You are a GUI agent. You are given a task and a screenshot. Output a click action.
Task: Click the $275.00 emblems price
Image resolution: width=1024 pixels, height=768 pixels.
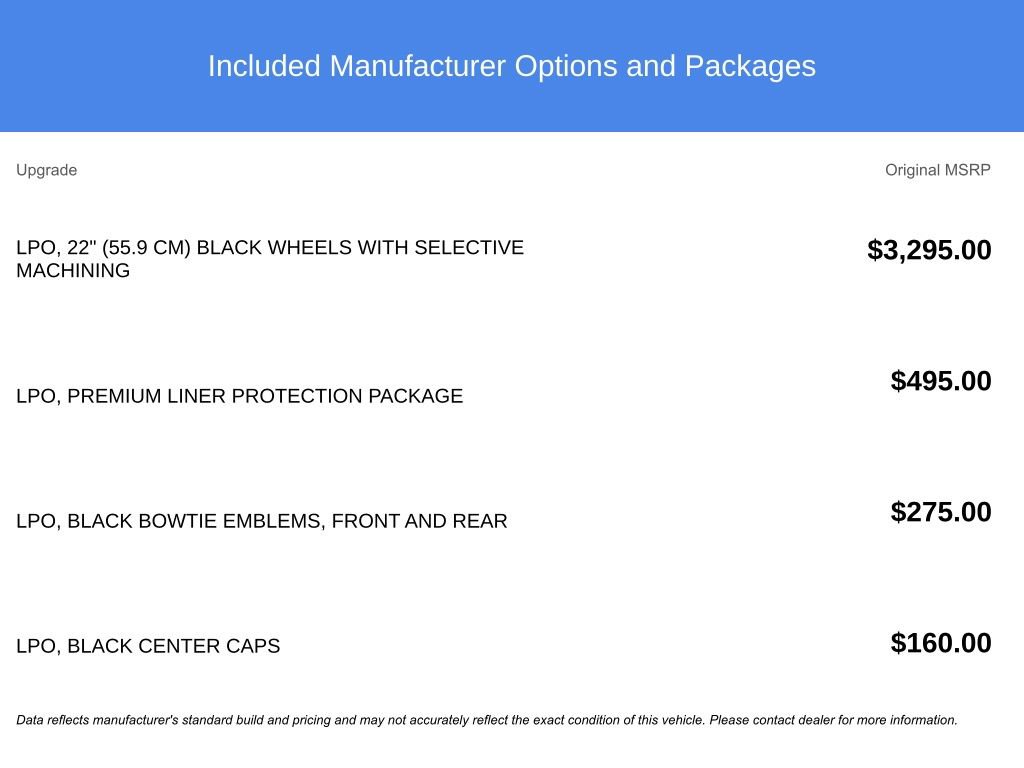click(x=941, y=512)
